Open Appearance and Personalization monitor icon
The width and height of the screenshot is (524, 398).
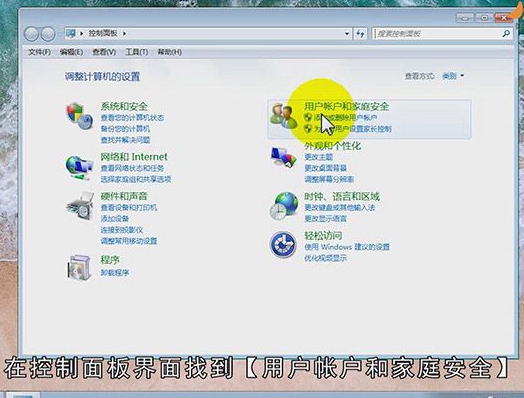284,157
